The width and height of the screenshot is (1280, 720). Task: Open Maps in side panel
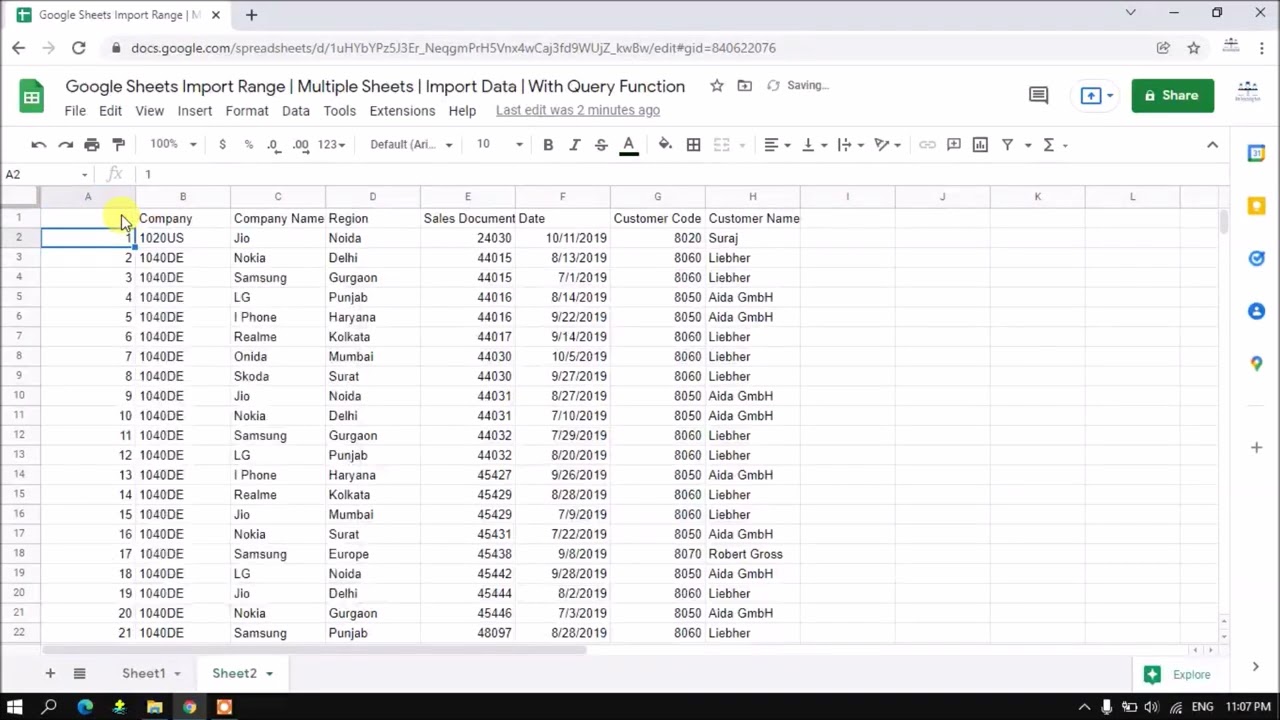coord(1256,364)
